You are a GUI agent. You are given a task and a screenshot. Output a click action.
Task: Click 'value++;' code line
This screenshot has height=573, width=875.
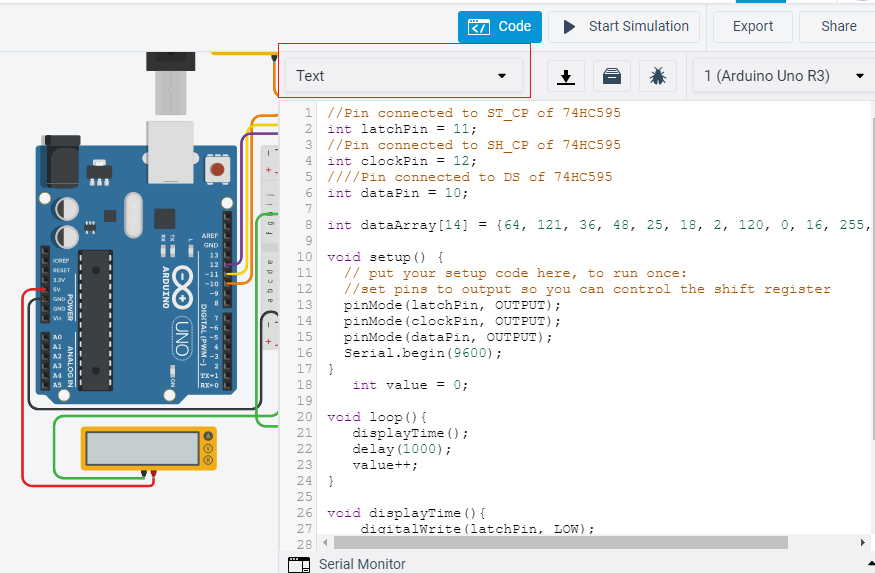point(385,465)
